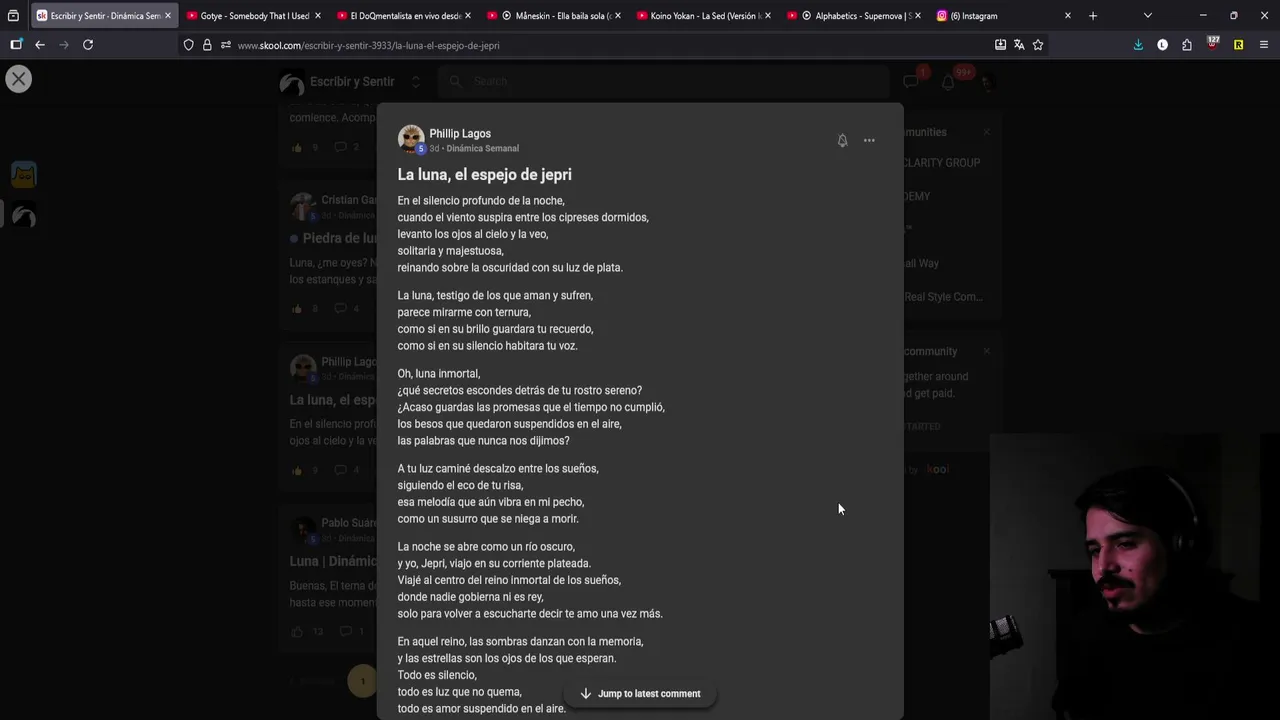
Task: Open the post's three-dot options menu
Action: (869, 141)
